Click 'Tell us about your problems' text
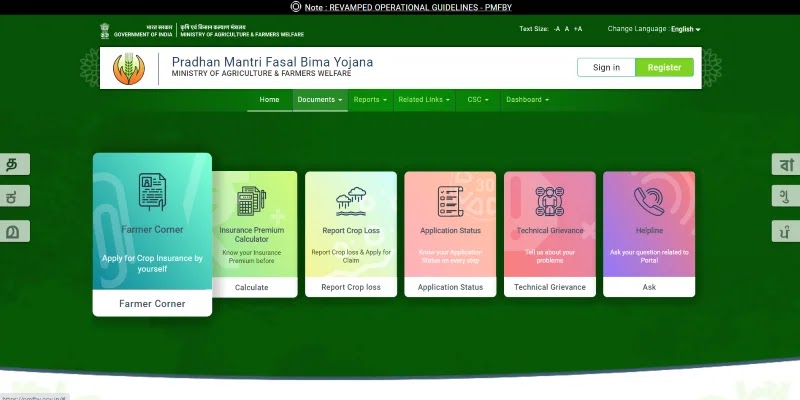 tap(549, 256)
